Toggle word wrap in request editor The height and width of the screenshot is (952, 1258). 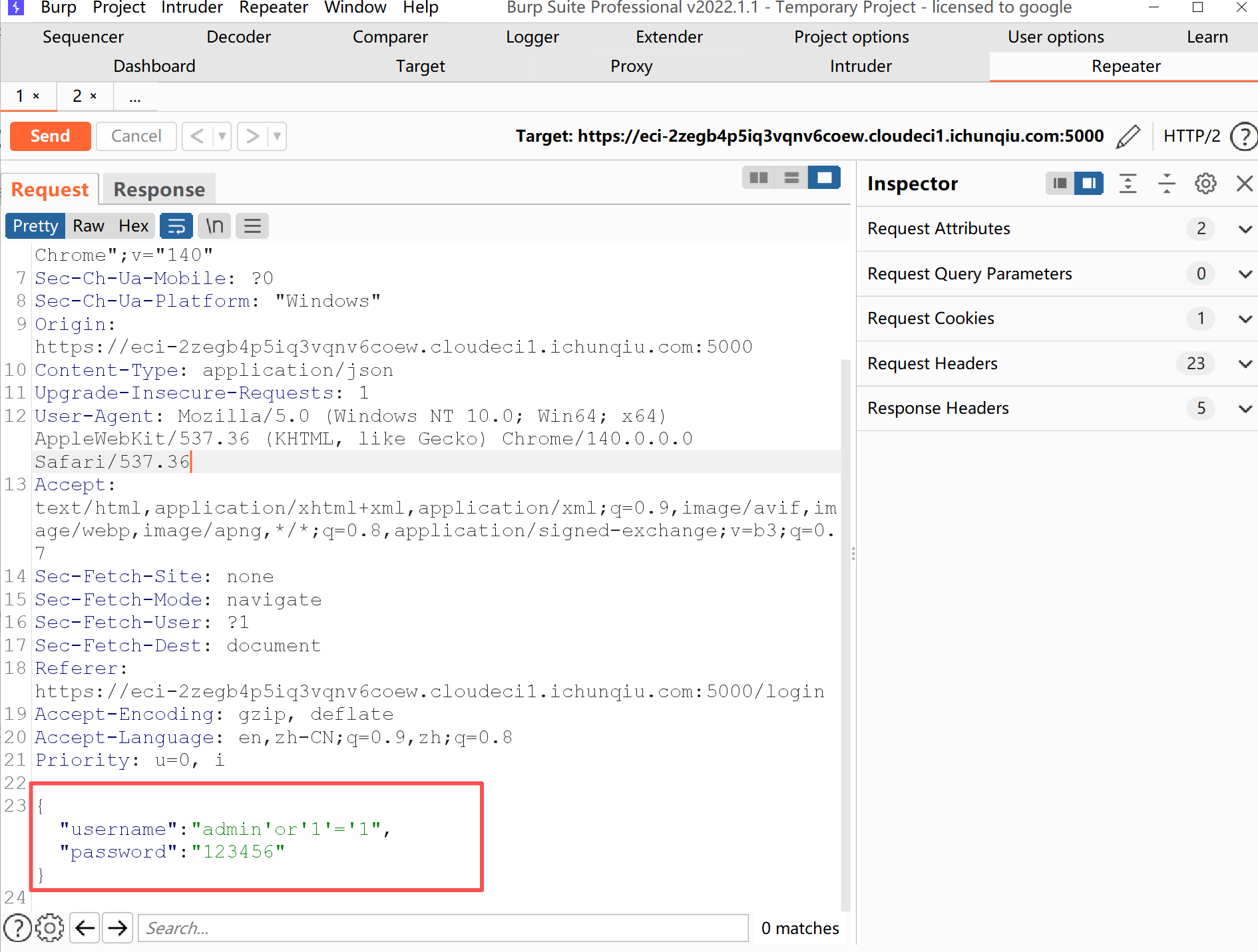tap(176, 226)
